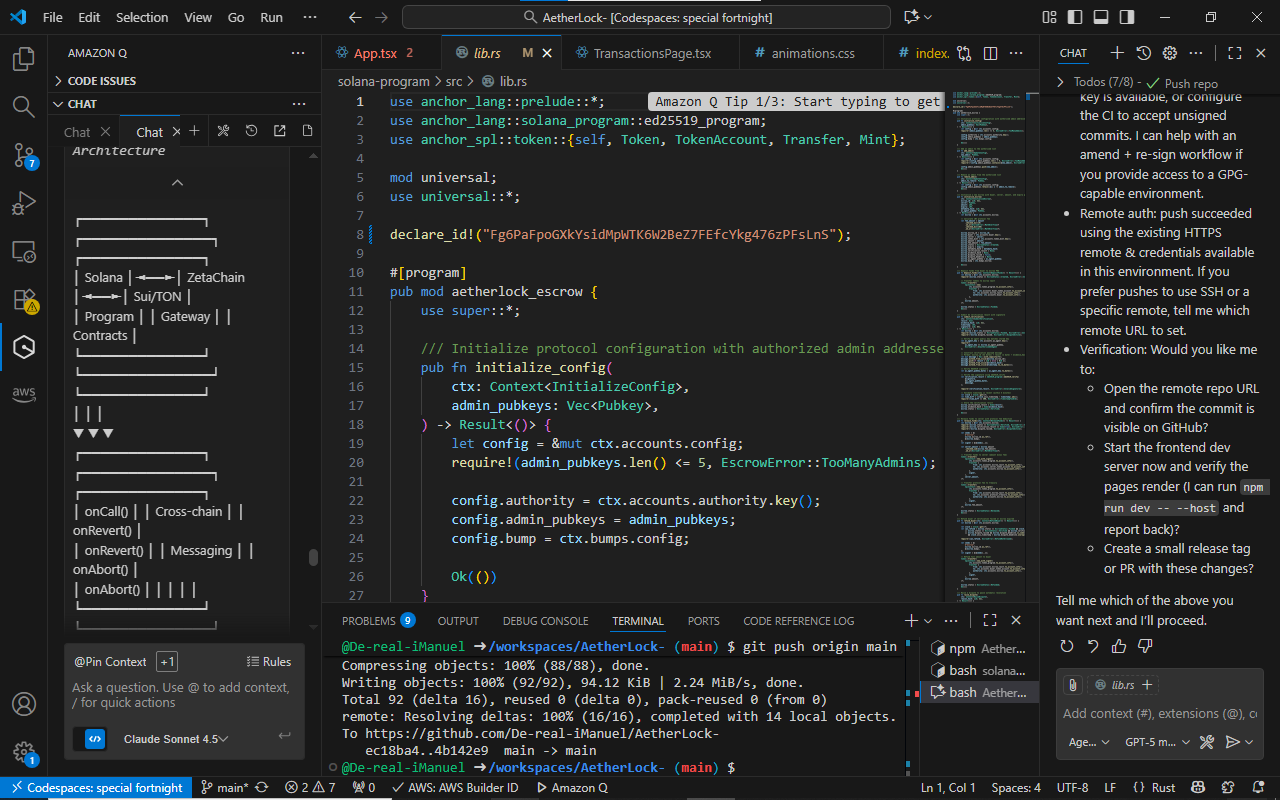1280x800 pixels.
Task: Click the attach context paperclip icon
Action: (1072, 685)
